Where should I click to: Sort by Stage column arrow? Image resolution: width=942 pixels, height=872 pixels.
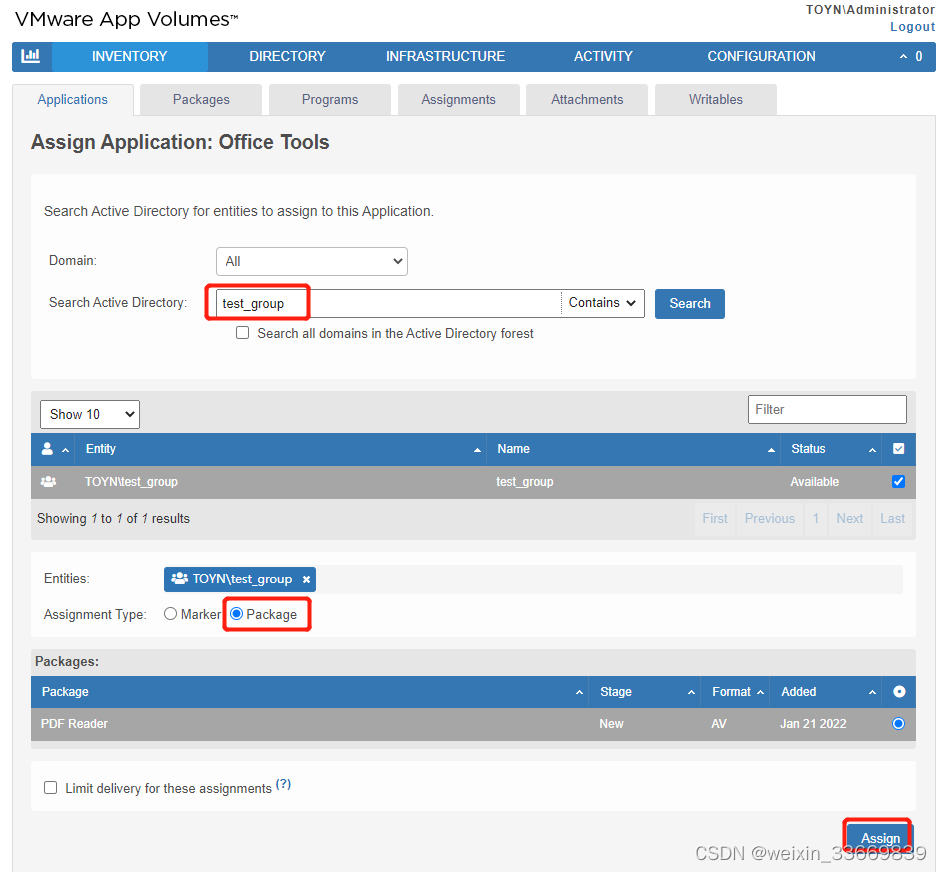691,692
